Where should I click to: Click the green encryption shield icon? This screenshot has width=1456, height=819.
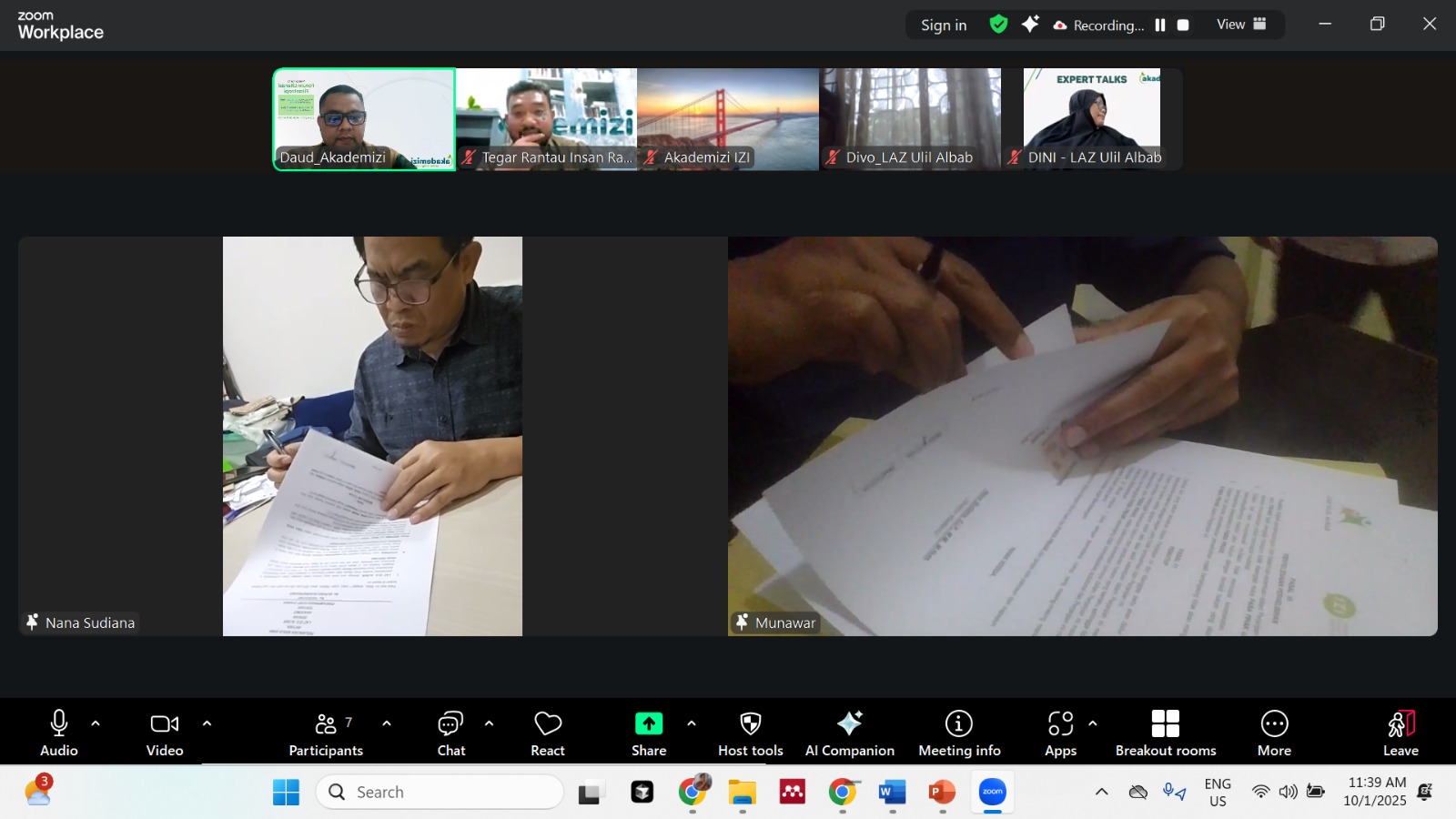(x=998, y=25)
